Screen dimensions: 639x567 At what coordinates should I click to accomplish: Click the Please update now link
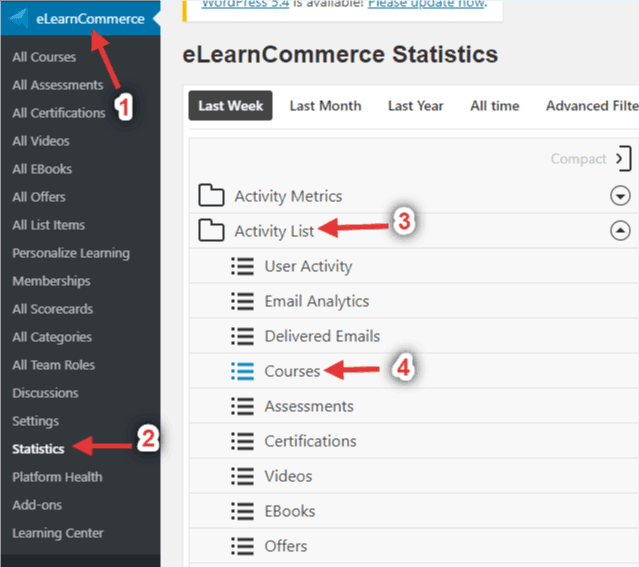(427, 4)
